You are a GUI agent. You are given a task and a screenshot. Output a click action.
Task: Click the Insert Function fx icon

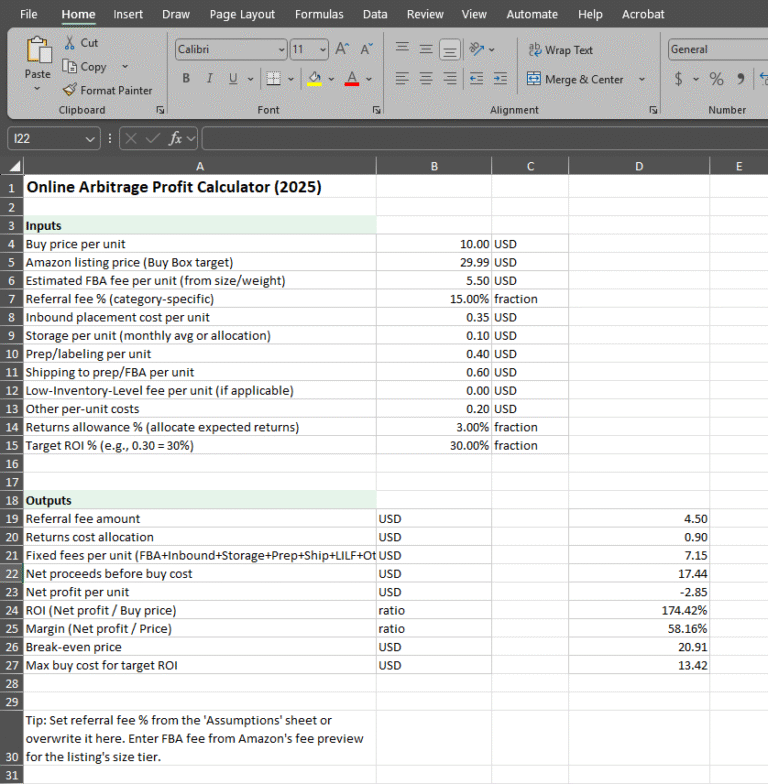175,138
